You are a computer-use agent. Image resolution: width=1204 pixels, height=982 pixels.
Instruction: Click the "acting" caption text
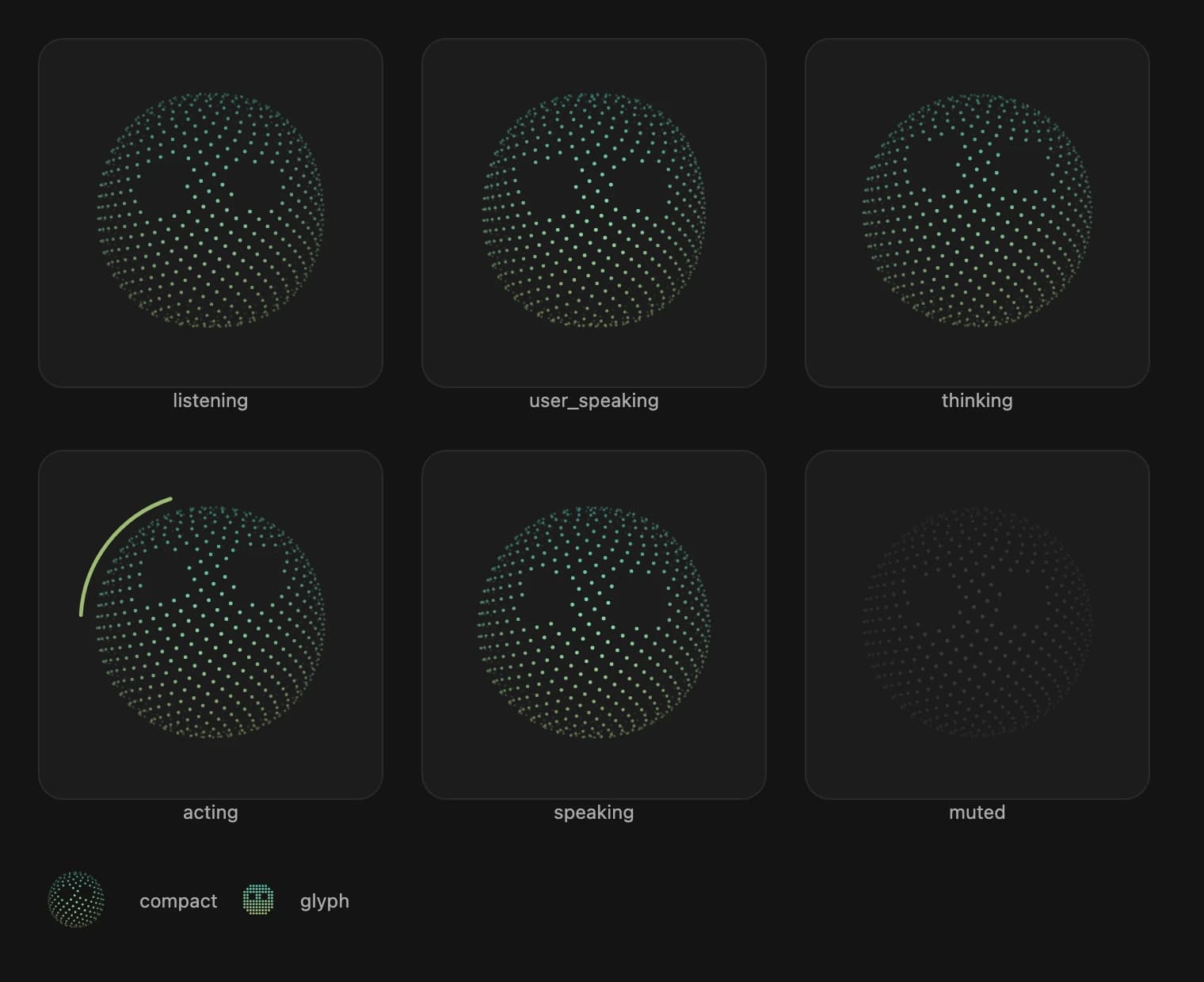(x=211, y=813)
